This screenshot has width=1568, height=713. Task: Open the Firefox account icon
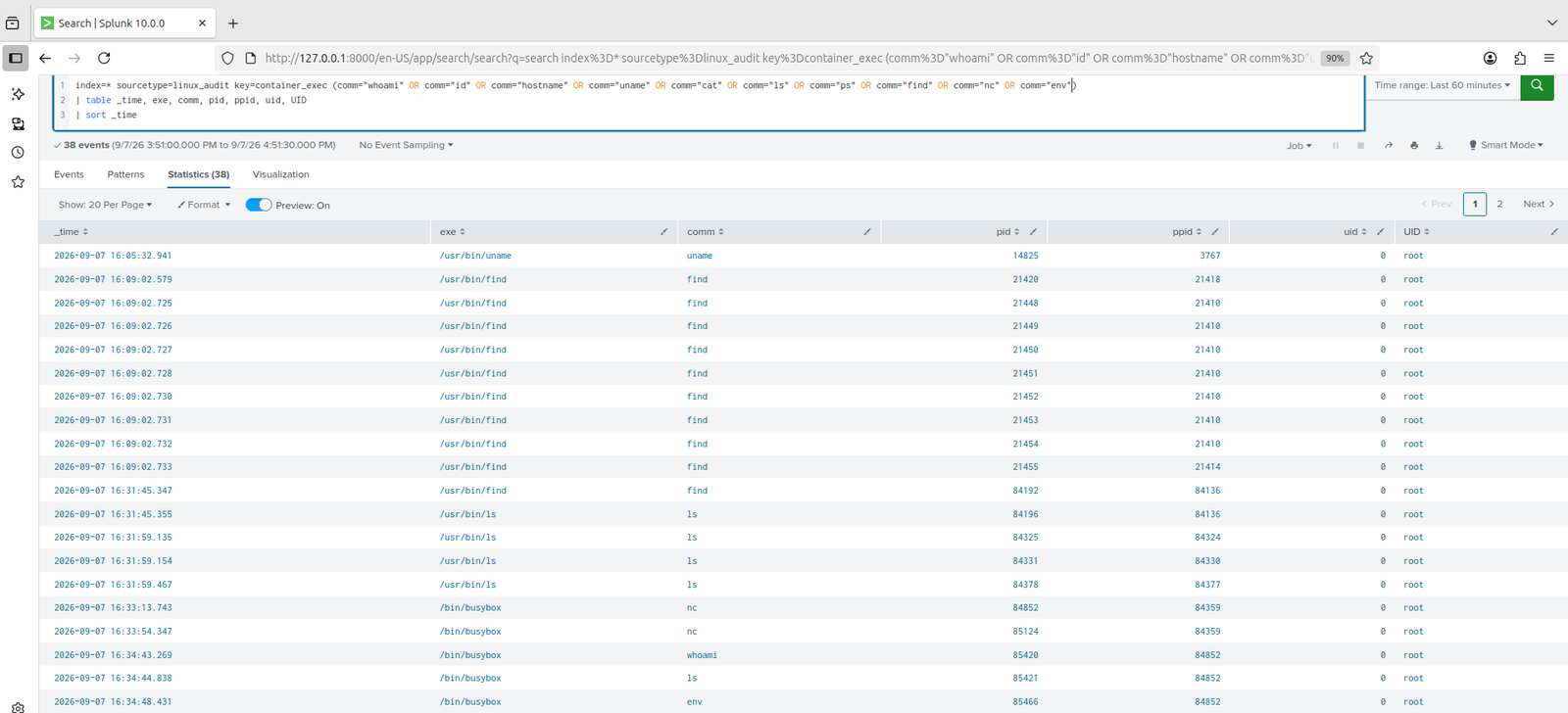pyautogui.click(x=1490, y=58)
